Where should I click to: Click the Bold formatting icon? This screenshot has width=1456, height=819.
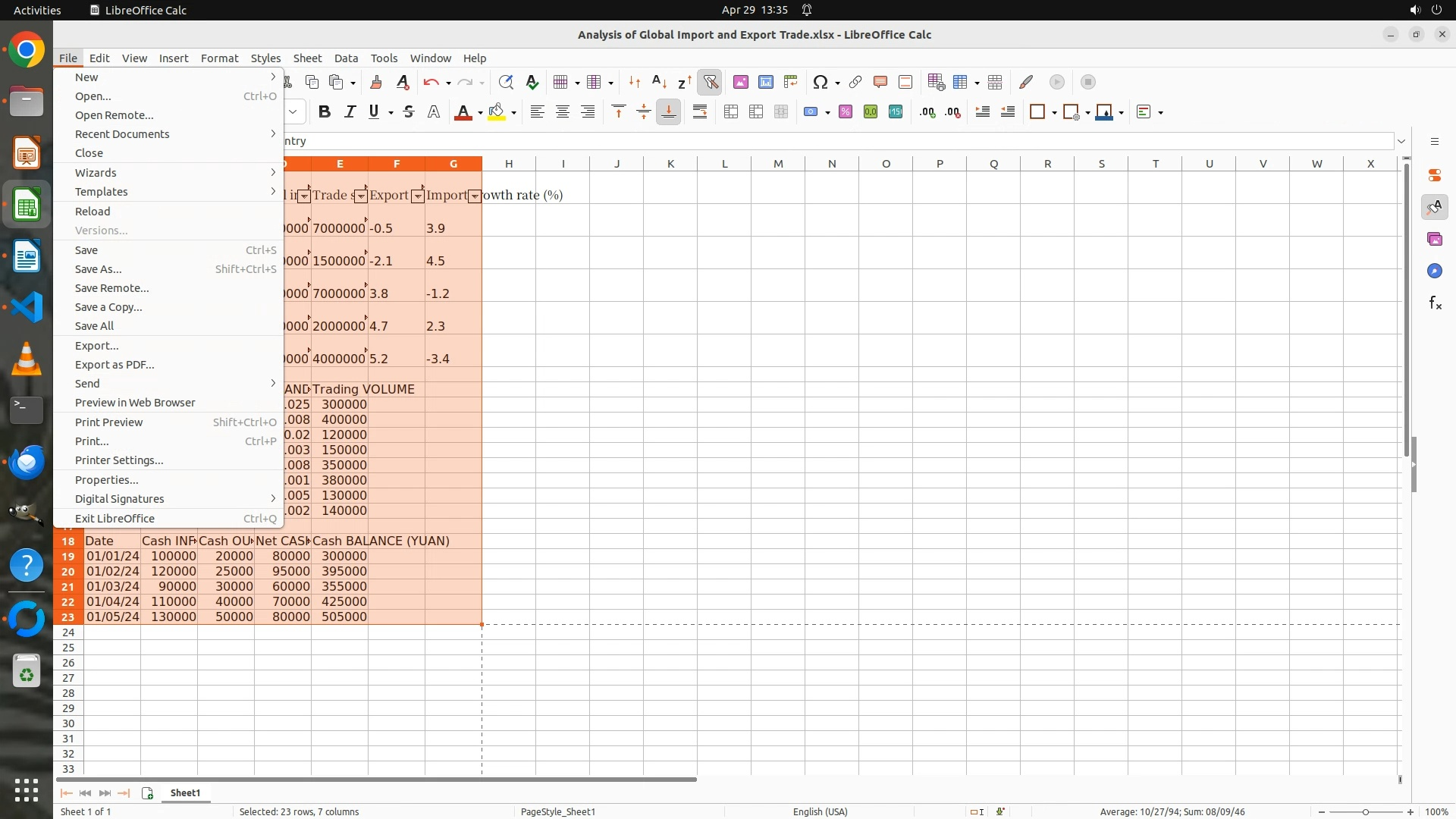coord(325,112)
